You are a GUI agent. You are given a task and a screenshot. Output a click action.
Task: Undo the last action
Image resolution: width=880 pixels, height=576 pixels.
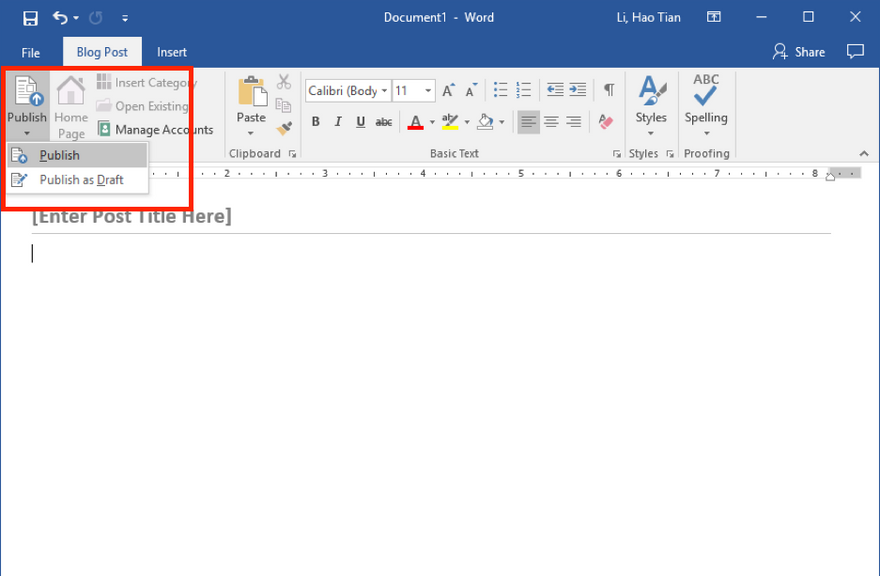pyautogui.click(x=60, y=18)
